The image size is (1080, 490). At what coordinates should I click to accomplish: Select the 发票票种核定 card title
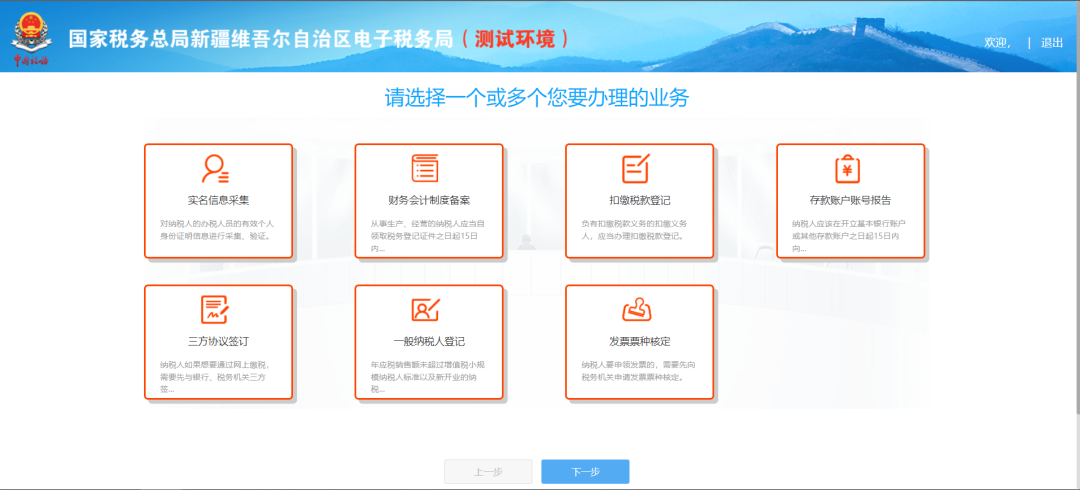tap(640, 342)
